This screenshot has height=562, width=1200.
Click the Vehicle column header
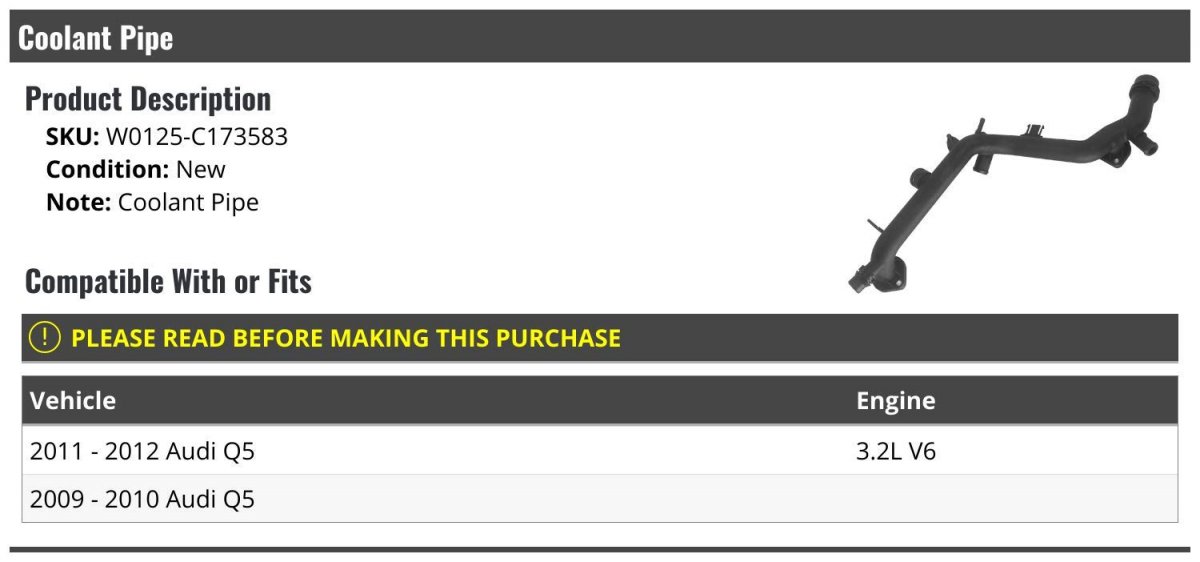coord(73,401)
